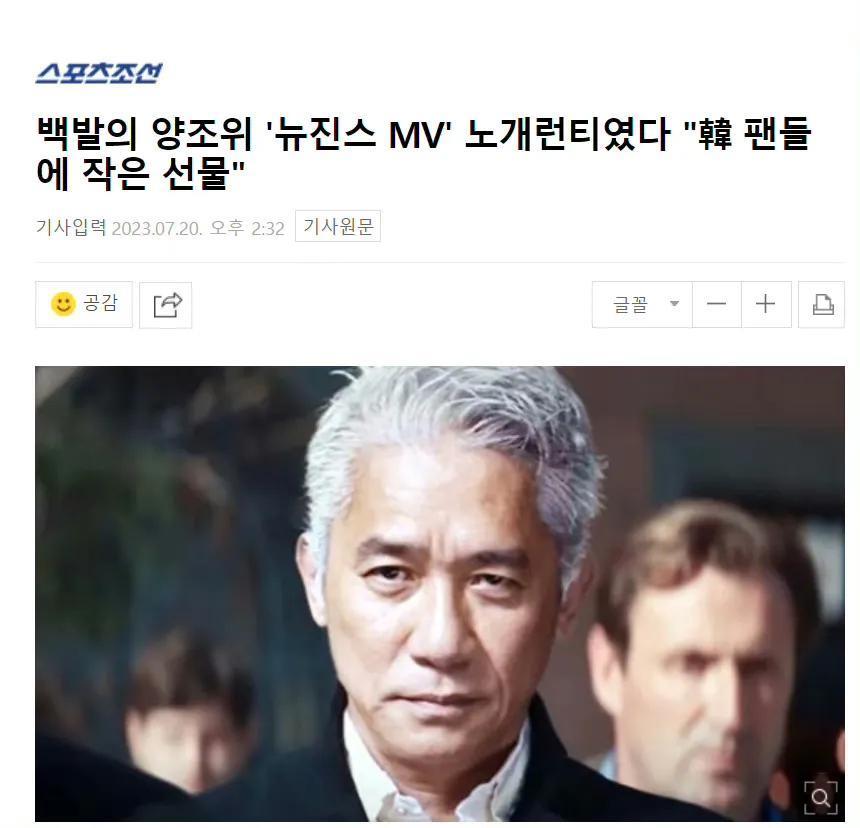This screenshot has height=828, width=860.
Task: Expand the 글꼴 font dropdown
Action: pyautogui.click(x=642, y=304)
